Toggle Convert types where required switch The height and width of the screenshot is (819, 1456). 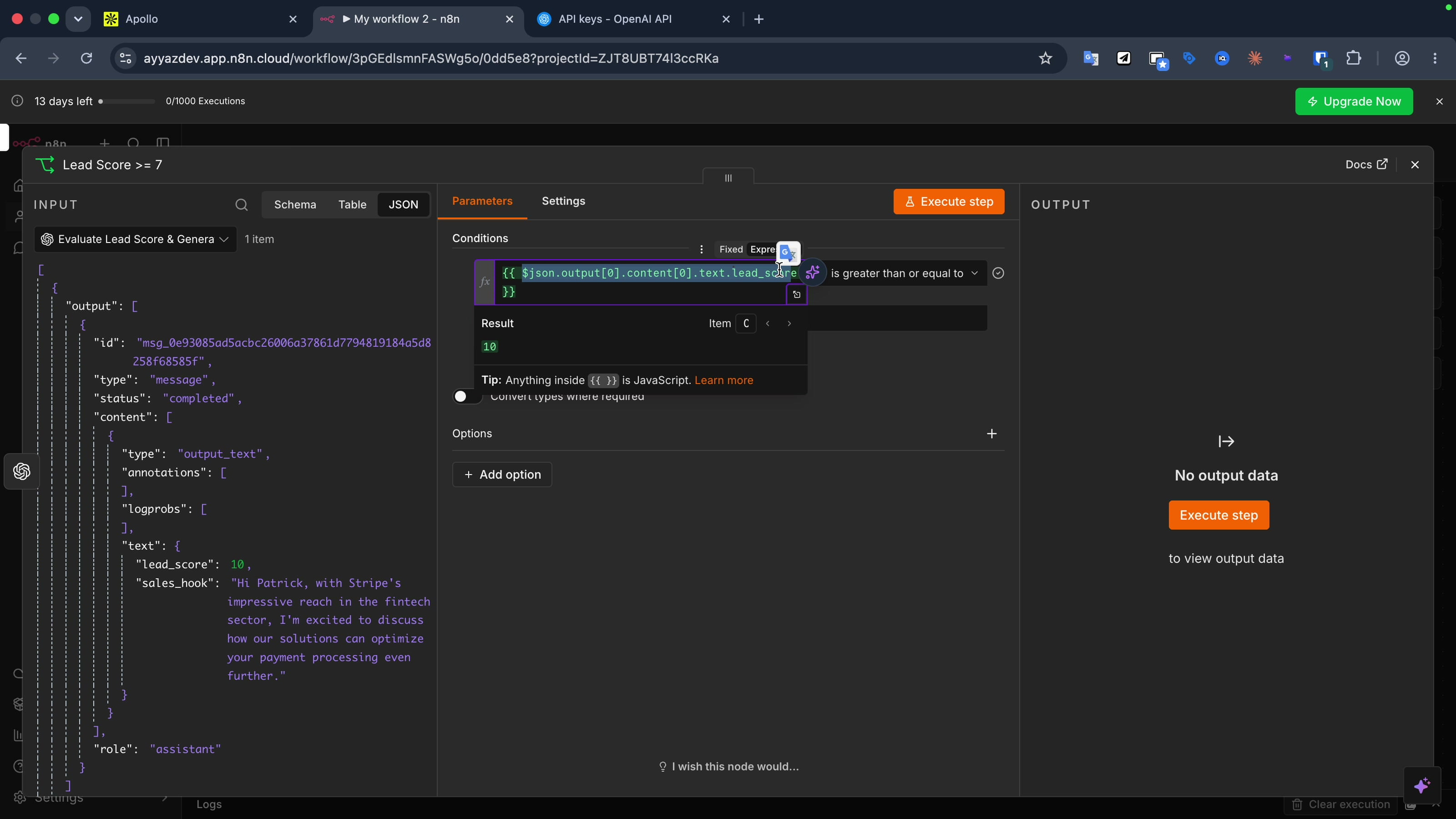(467, 396)
